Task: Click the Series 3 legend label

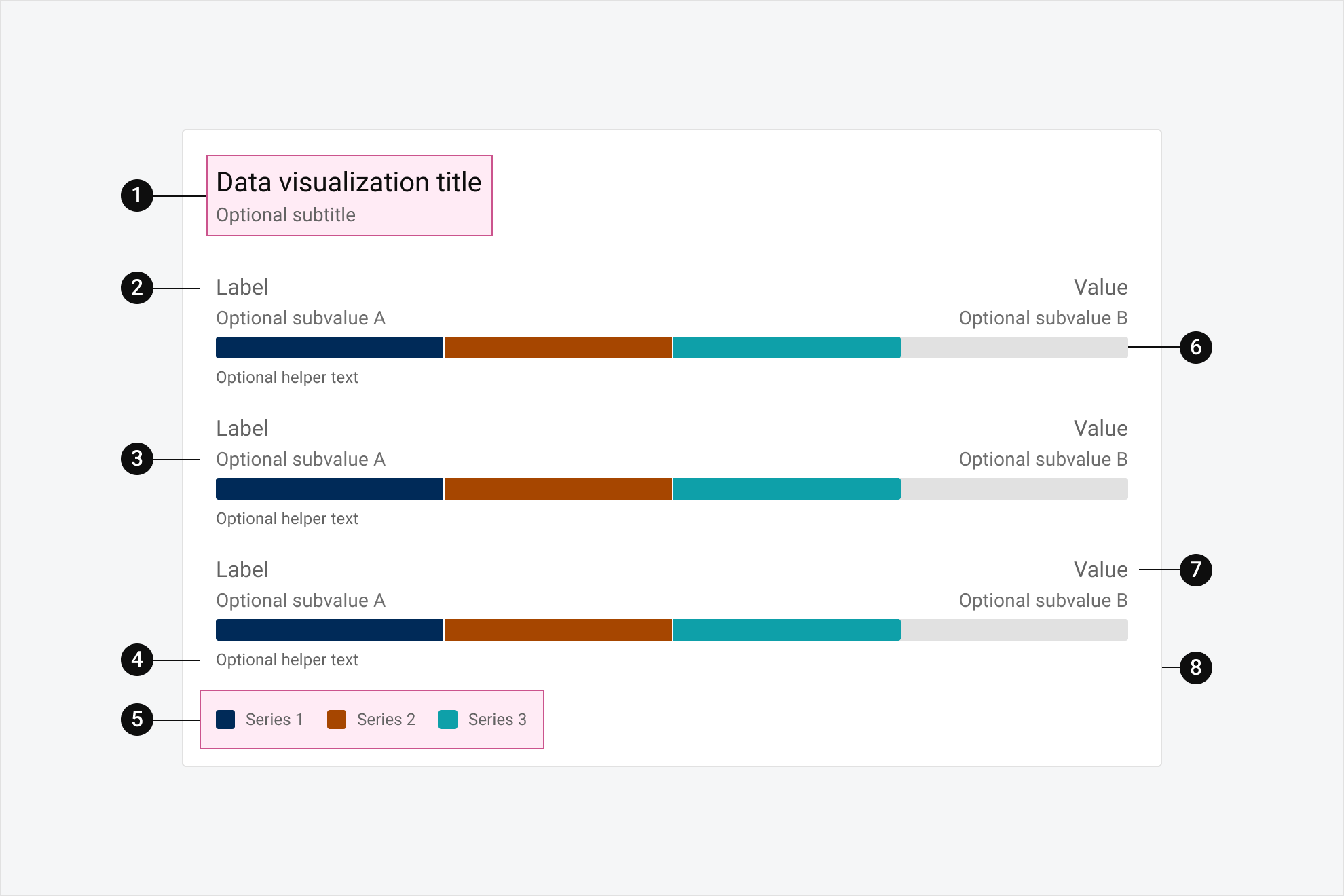Action: pos(497,720)
